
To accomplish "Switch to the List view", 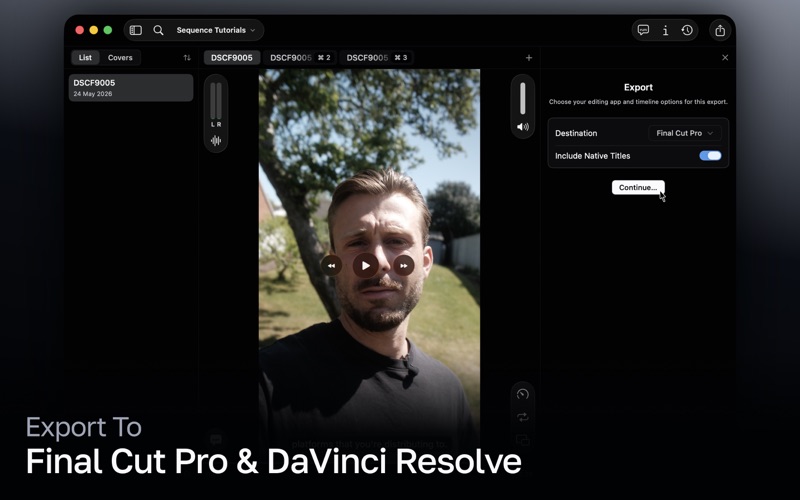I will point(85,58).
